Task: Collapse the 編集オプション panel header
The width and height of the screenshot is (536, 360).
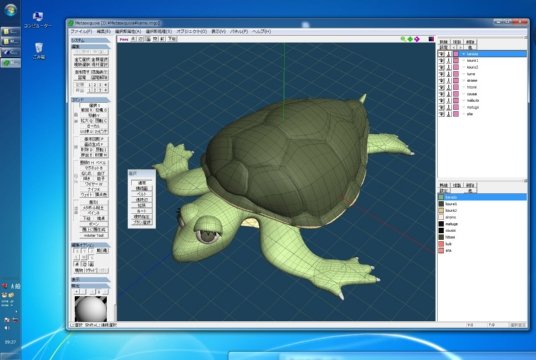Action: 91,245
